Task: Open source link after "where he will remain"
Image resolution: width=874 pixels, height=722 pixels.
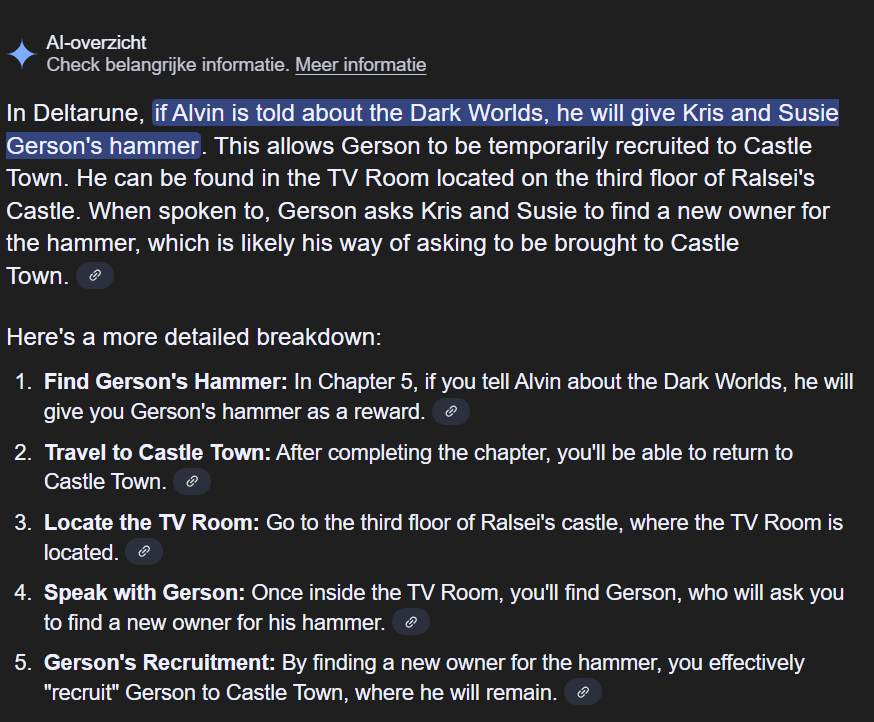Action: [583, 692]
